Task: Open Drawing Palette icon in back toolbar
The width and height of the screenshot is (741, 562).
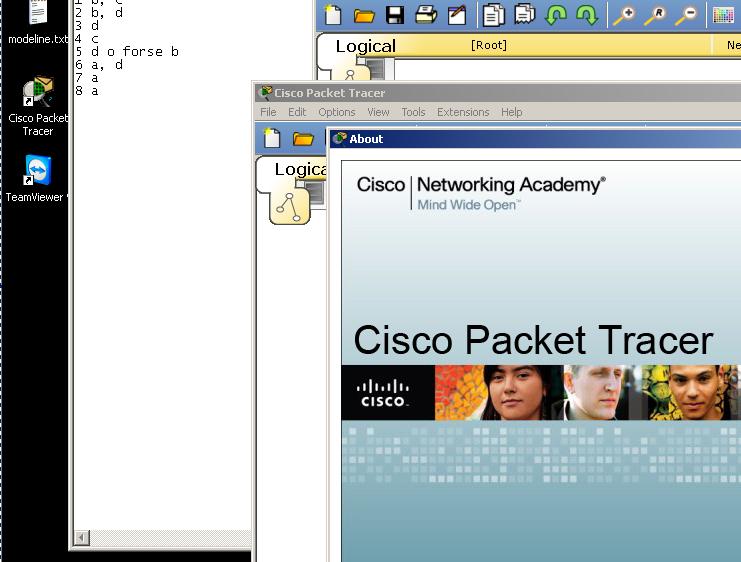Action: (723, 15)
